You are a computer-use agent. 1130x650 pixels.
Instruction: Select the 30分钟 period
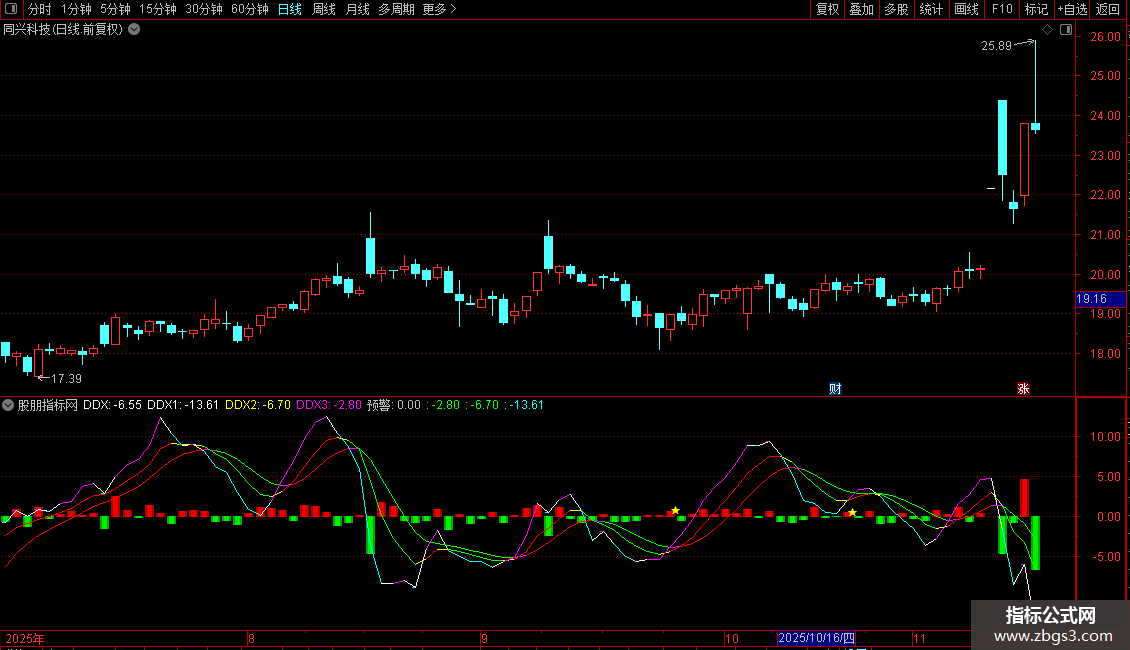(x=204, y=9)
